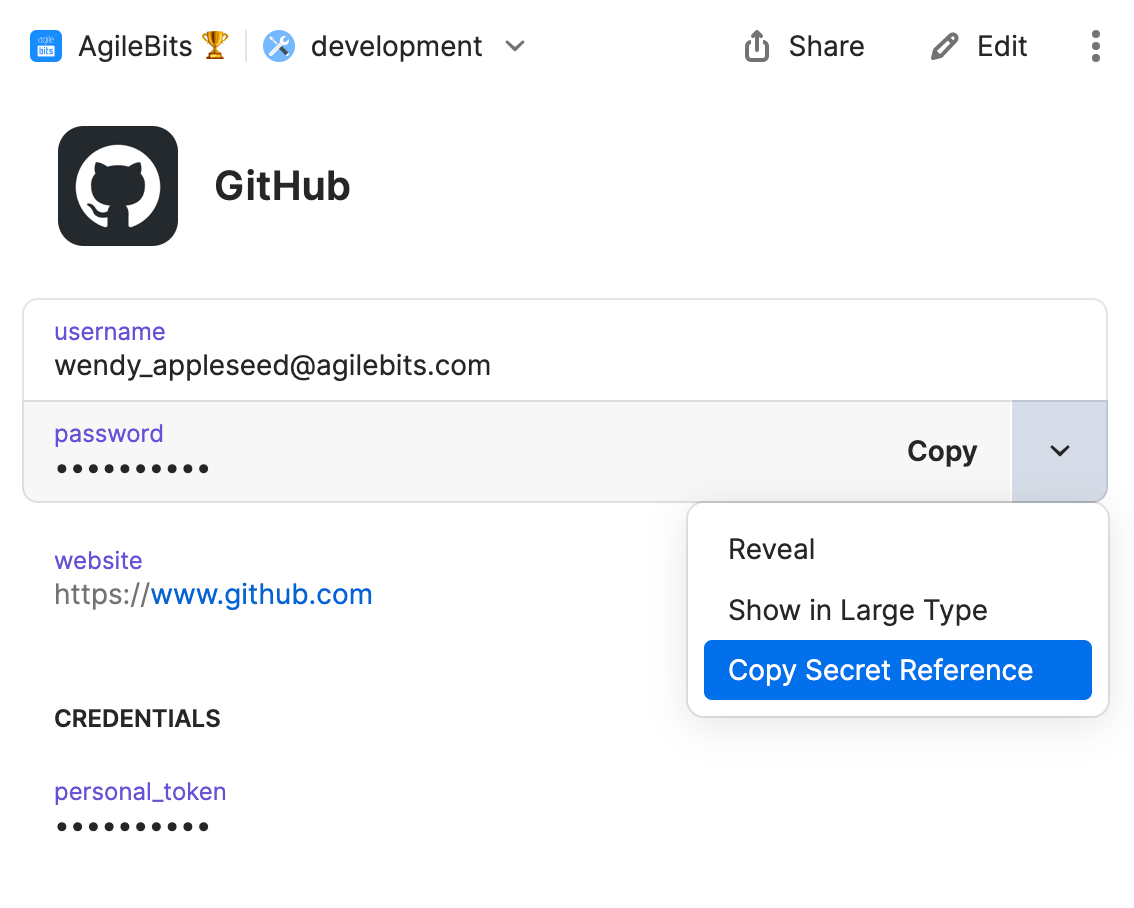Select Copy Secret Reference from the menu
This screenshot has height=908, width=1134.
881,670
